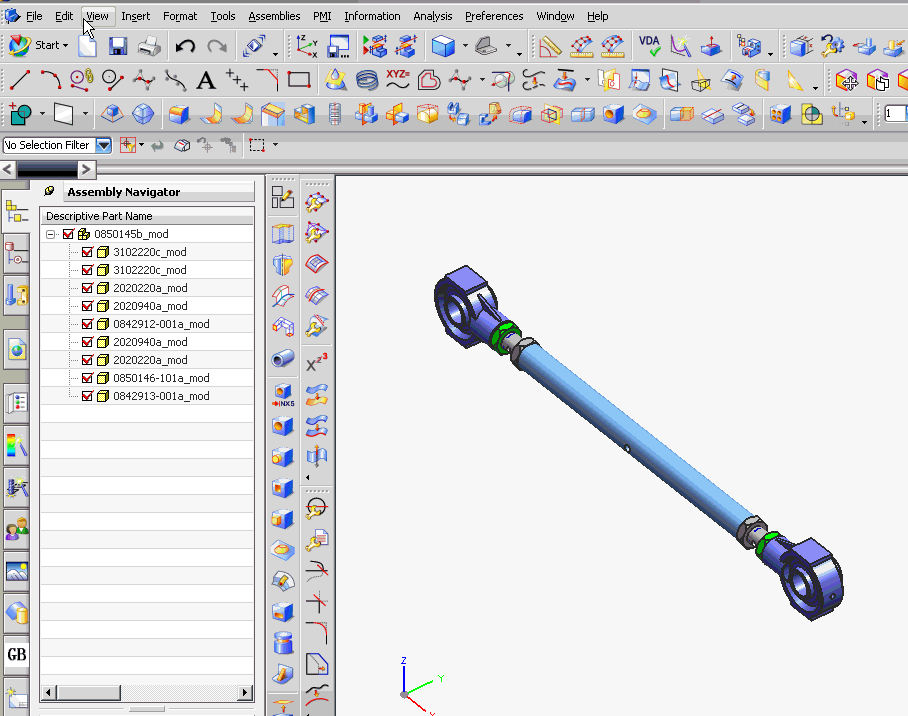Open the Start menu dropdown arrow
908x716 pixels.
coord(65,45)
